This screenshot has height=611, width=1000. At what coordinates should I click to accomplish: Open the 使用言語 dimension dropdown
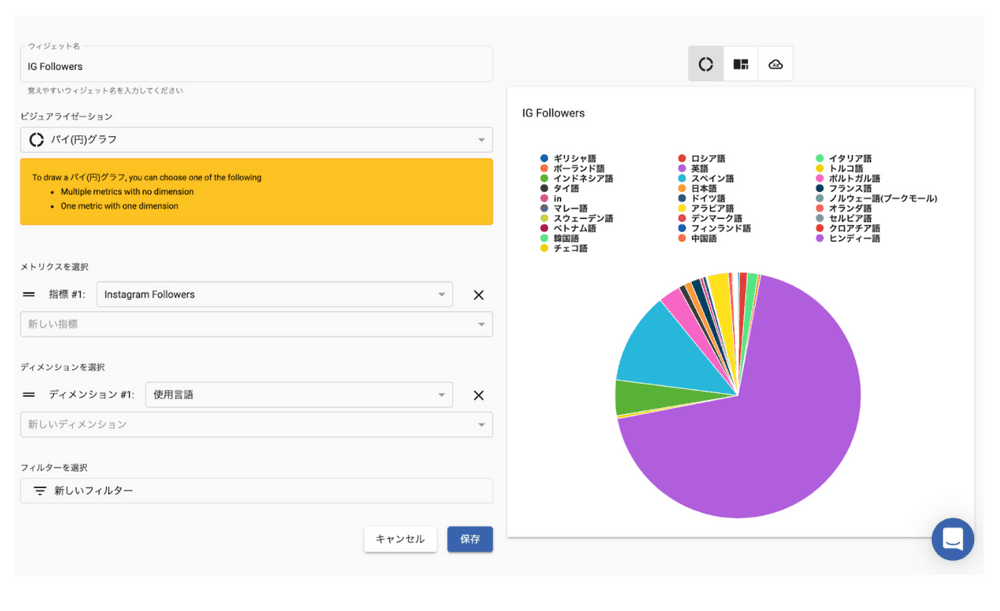pos(298,395)
